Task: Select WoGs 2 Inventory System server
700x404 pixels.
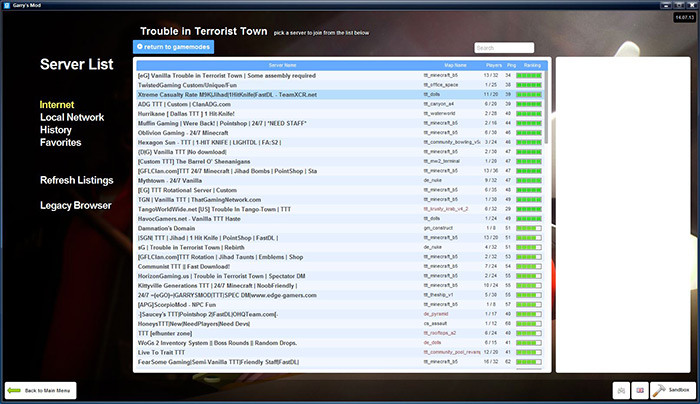Action: (340, 343)
